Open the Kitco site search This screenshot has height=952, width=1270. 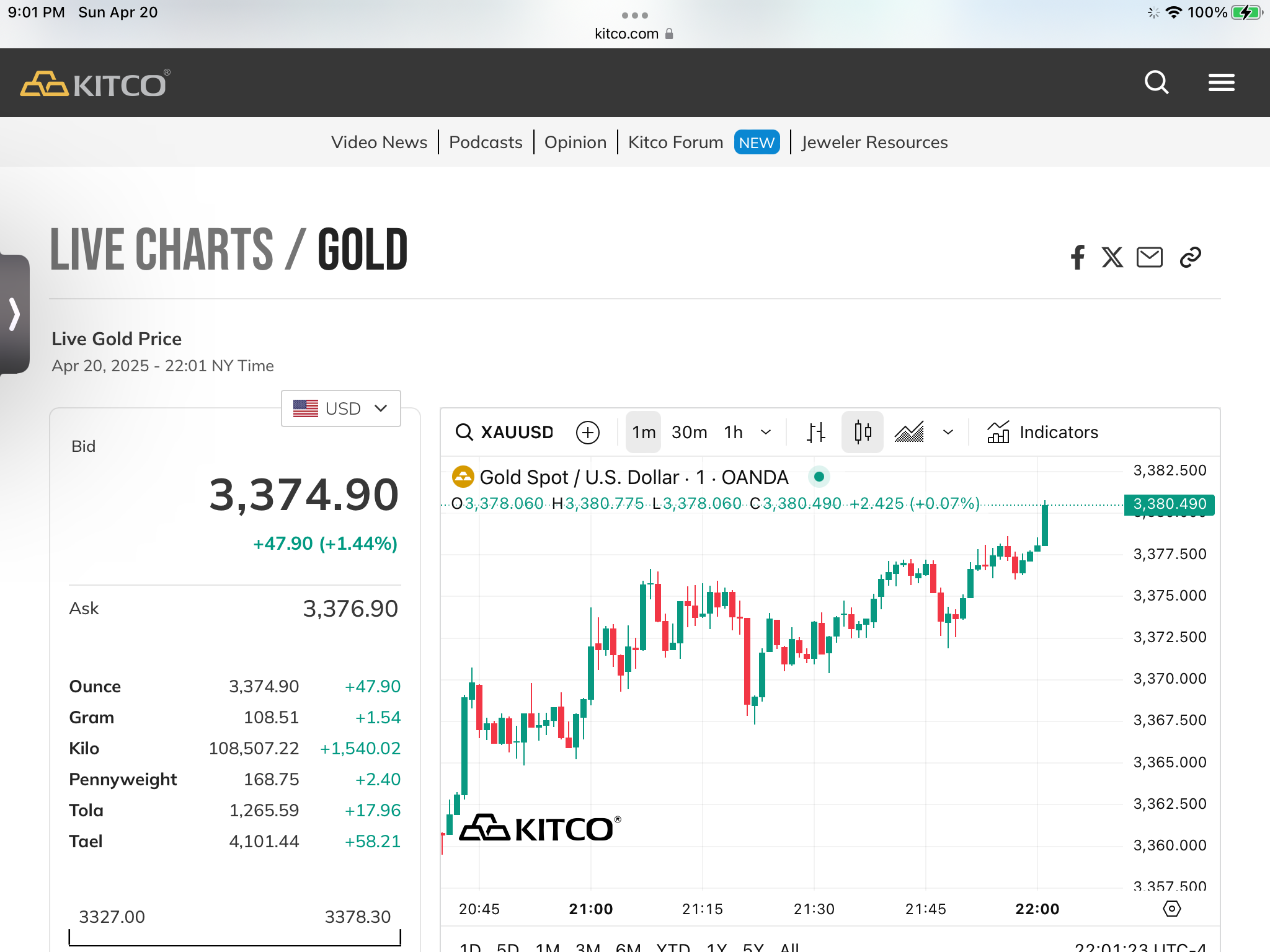coord(1157,82)
